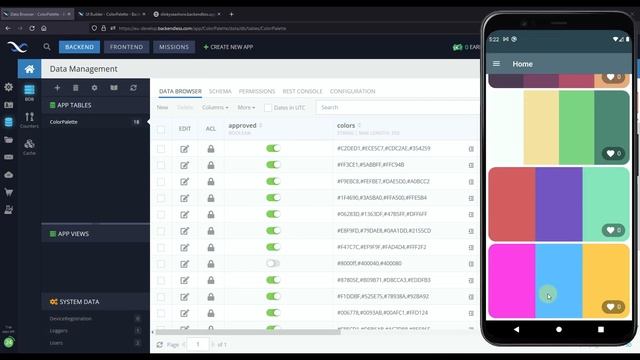Open the documentation book icon
Viewport: 640px width, 360px height.
pyautogui.click(x=114, y=88)
